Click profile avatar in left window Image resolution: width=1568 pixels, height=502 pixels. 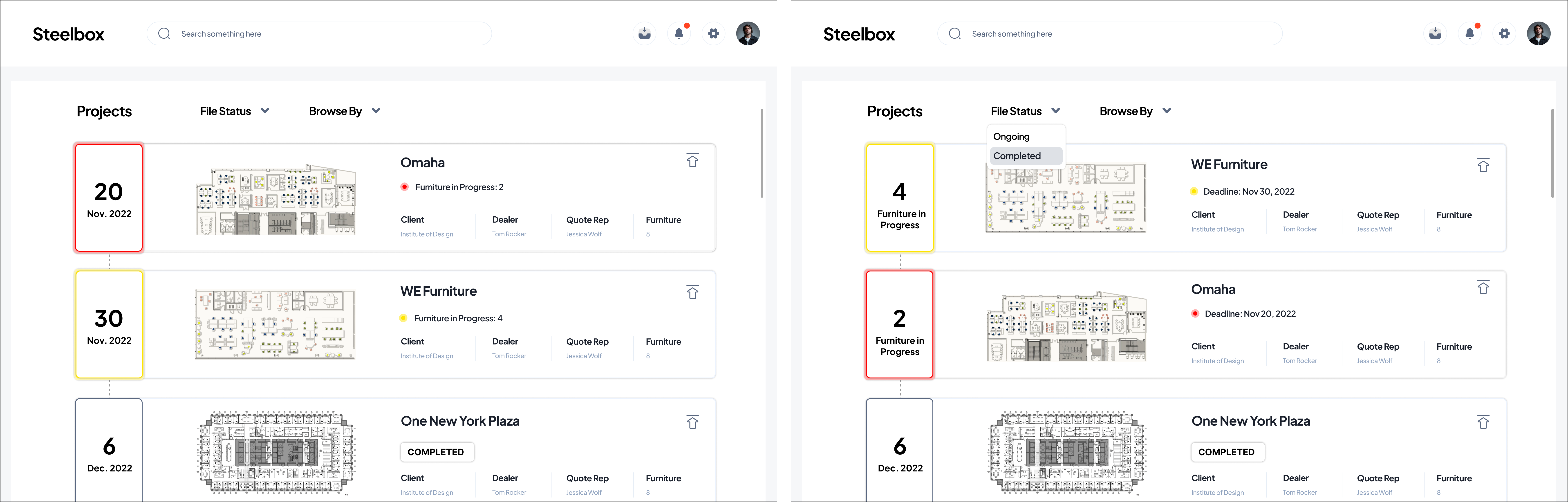coord(748,33)
